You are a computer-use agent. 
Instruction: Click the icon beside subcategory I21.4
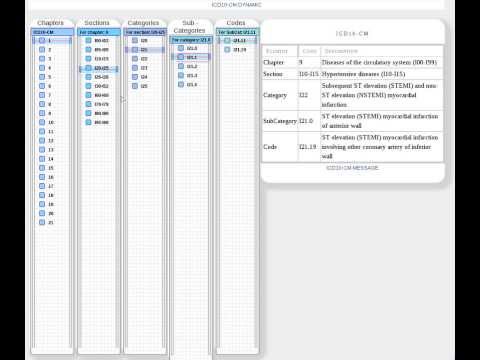coord(181,84)
